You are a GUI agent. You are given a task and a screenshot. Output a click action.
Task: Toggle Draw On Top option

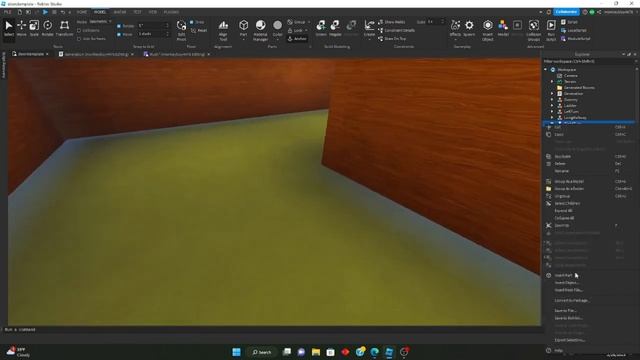(x=392, y=38)
